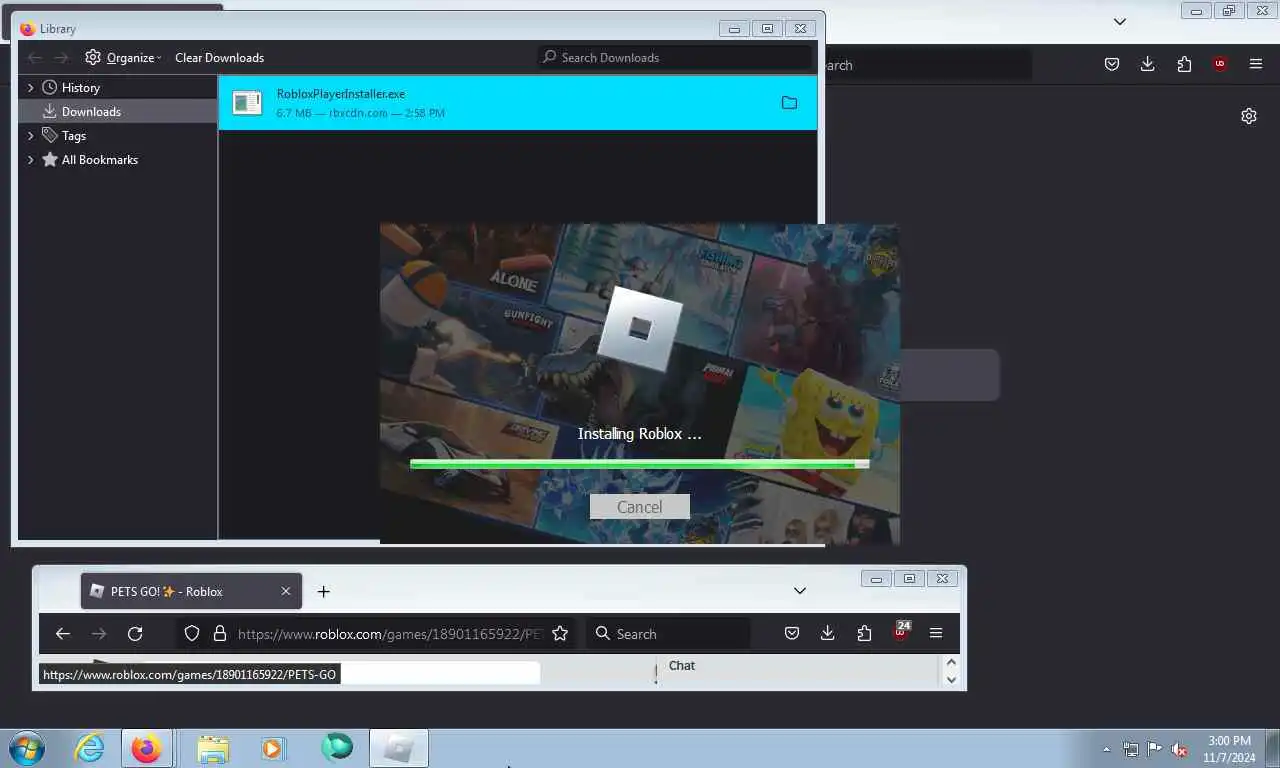Go back in the Roblox browser window
Viewport: 1280px width, 768px height.
pyautogui.click(x=63, y=633)
